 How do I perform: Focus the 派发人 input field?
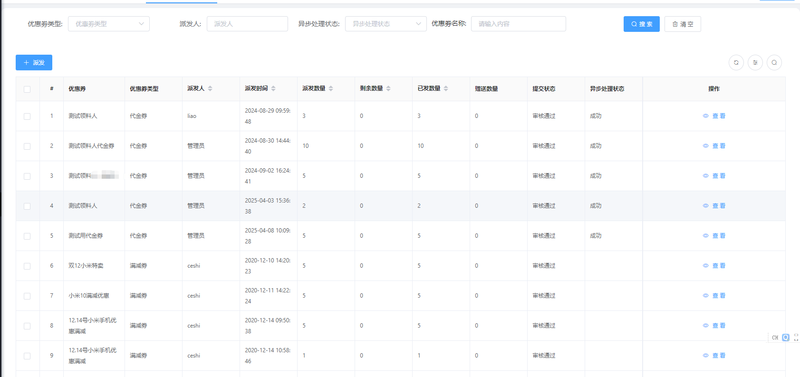tap(247, 24)
